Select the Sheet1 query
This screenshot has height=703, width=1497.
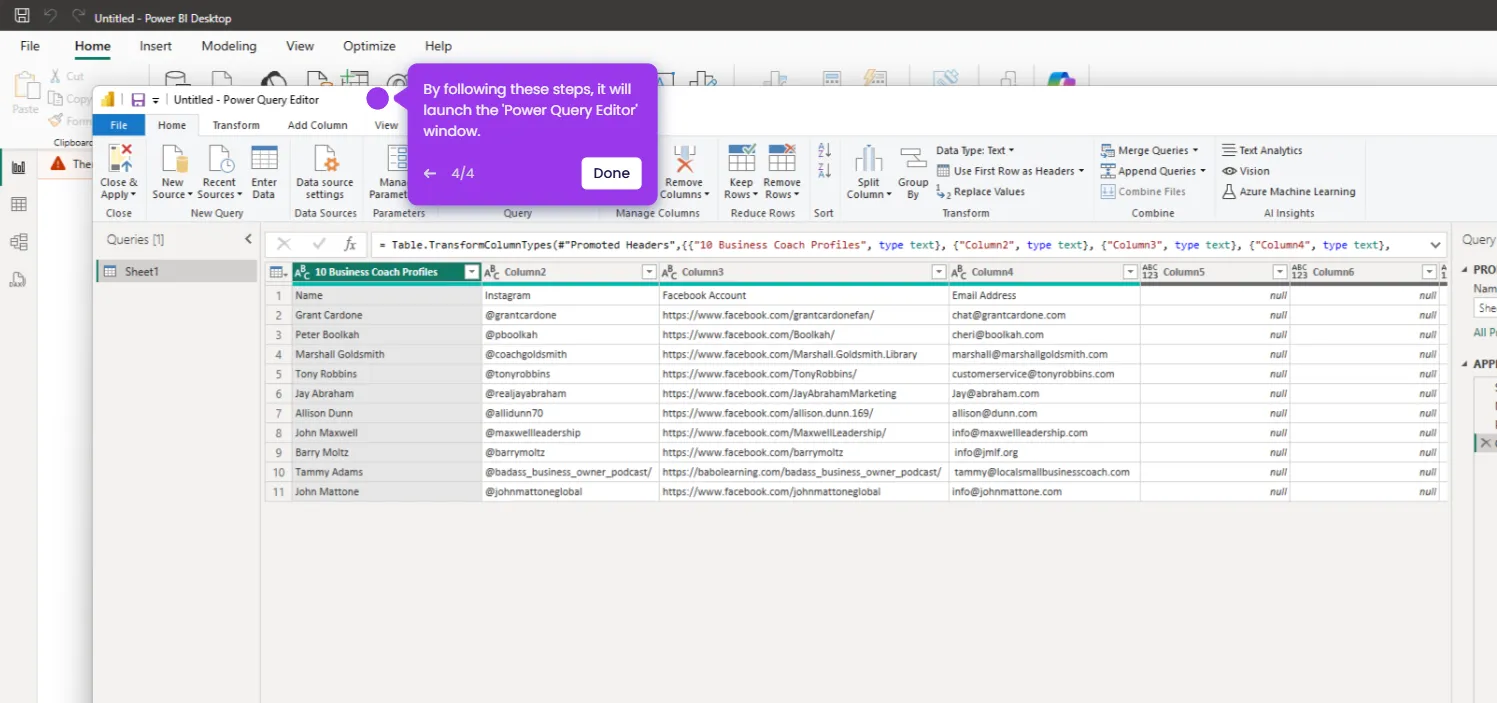point(176,271)
